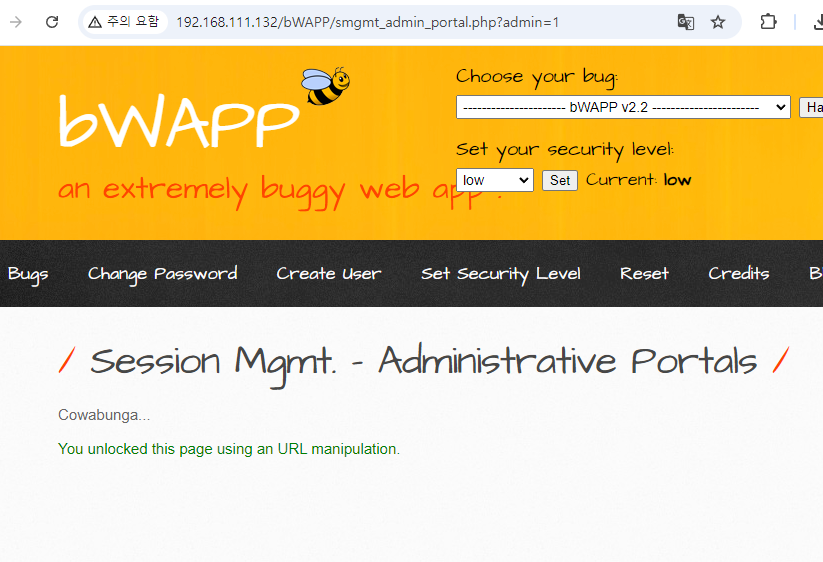The width and height of the screenshot is (823, 562).
Task: Click the Set your security level label
Action: tap(565, 151)
